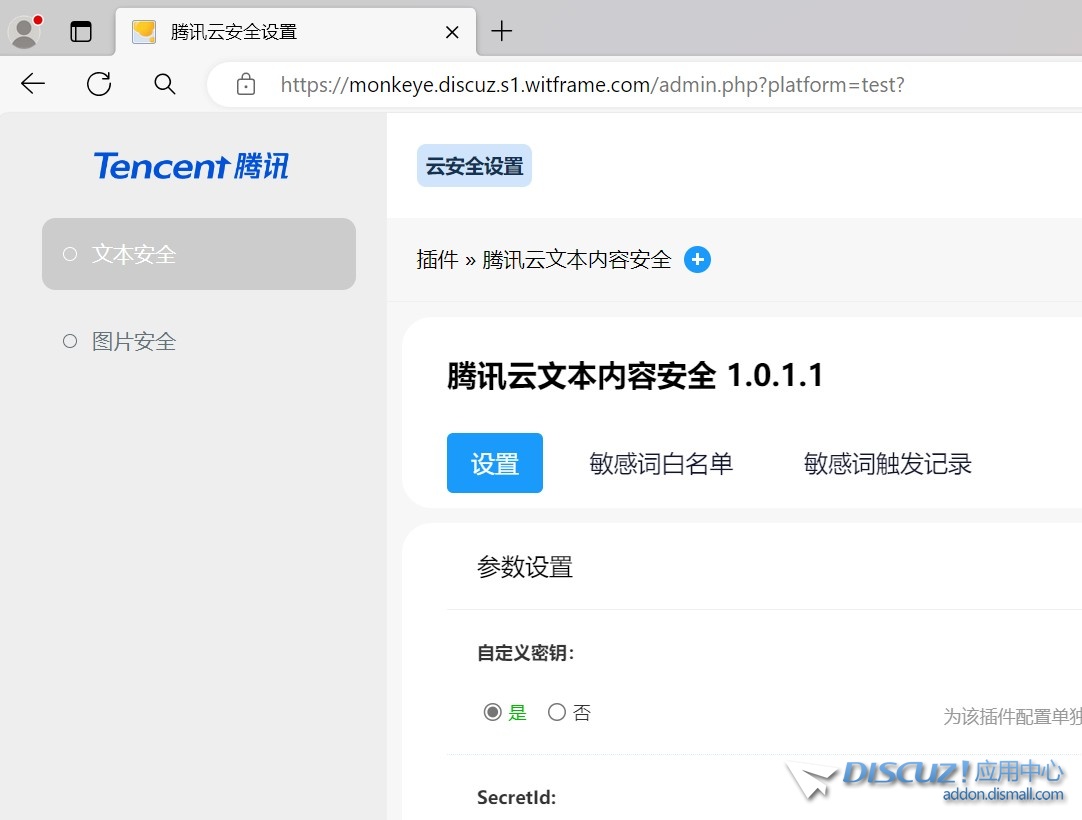Open the browser profile avatar

click(x=26, y=32)
